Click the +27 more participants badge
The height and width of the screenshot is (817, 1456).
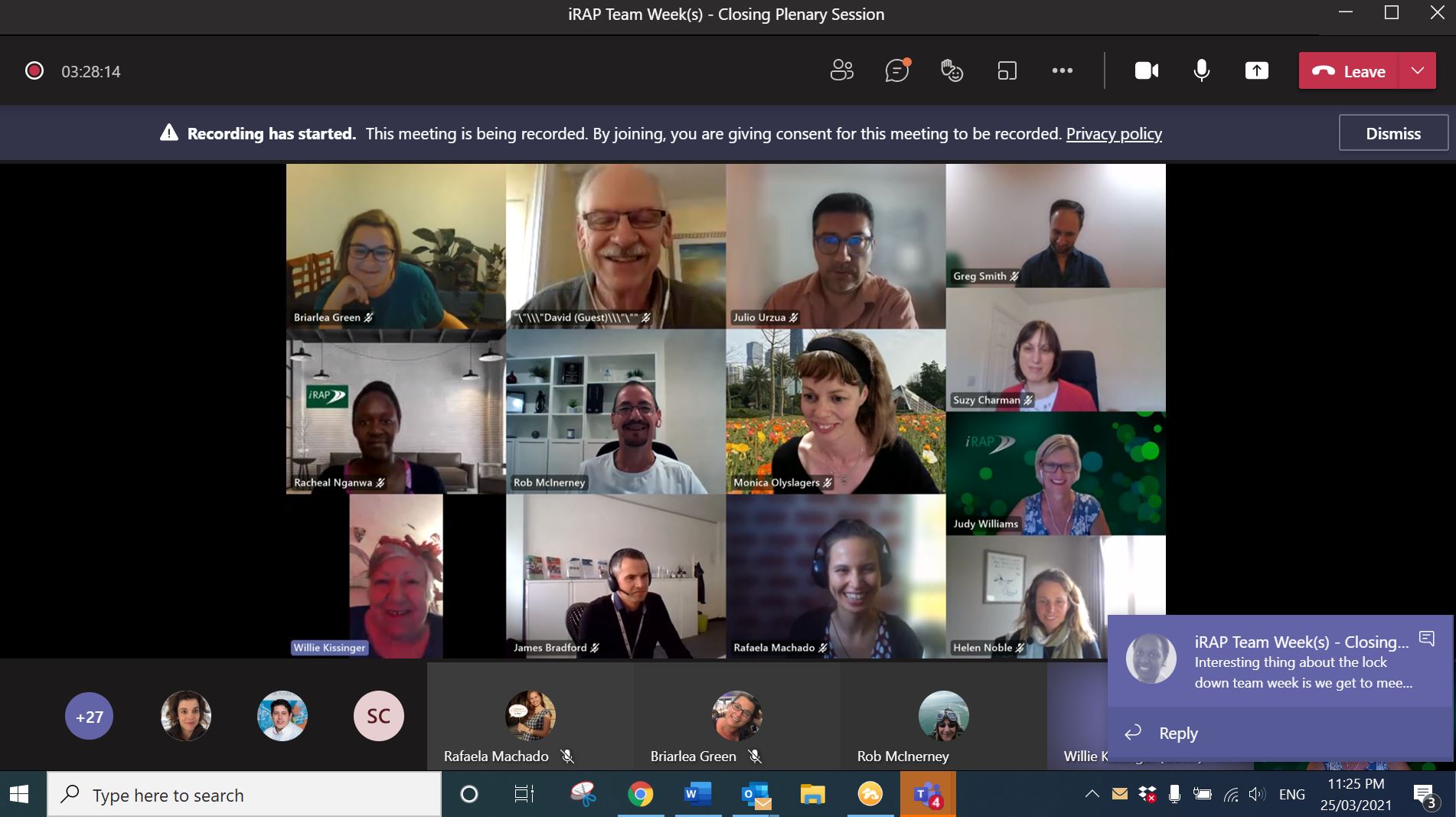(x=89, y=717)
